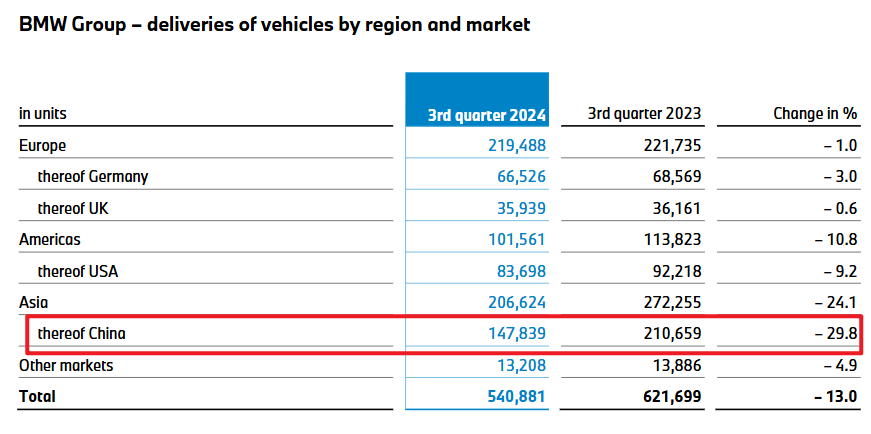Select the Europe row label
This screenshot has height=434, width=871.
(x=42, y=145)
